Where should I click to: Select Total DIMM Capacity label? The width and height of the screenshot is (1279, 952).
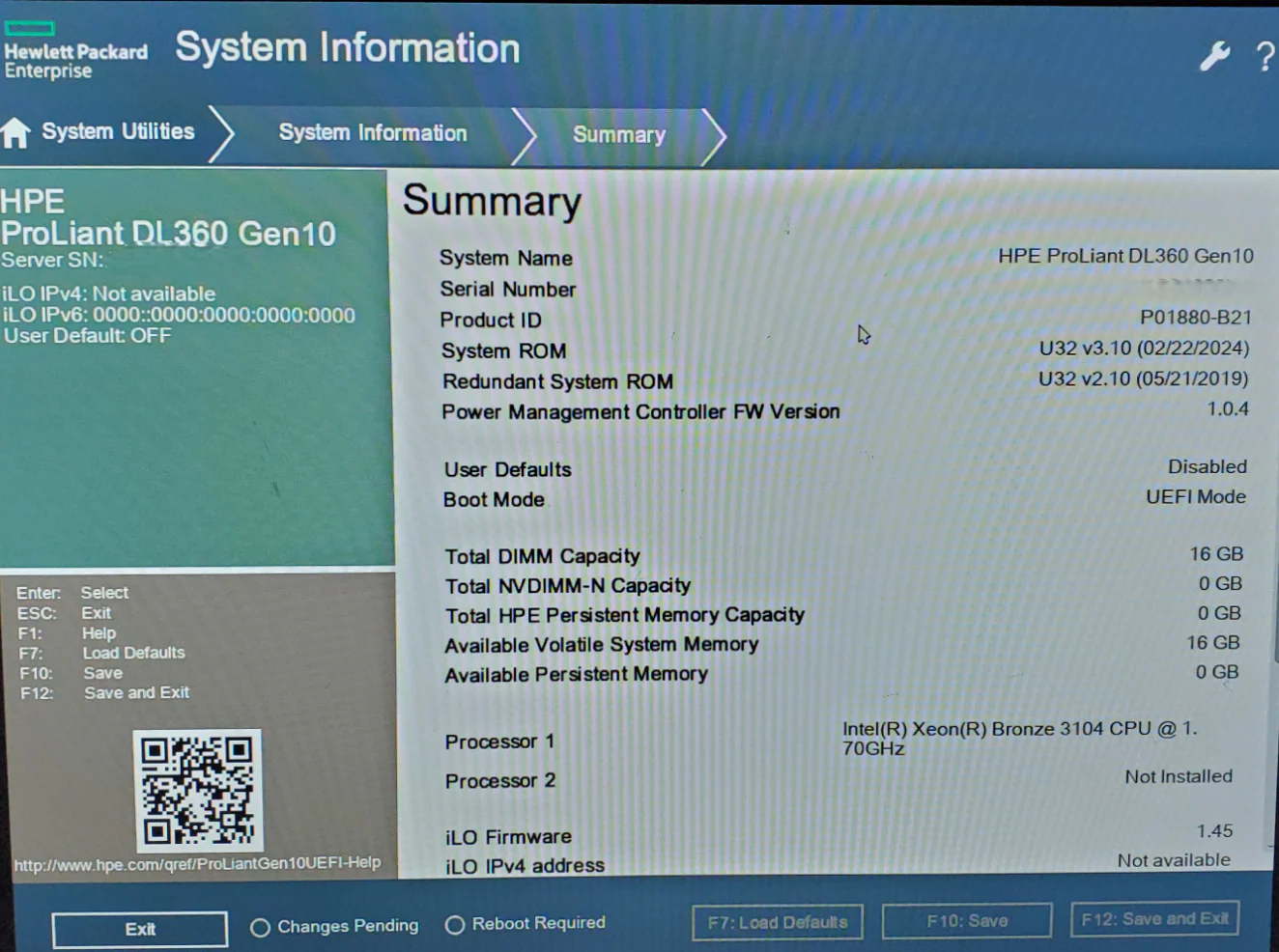point(542,556)
